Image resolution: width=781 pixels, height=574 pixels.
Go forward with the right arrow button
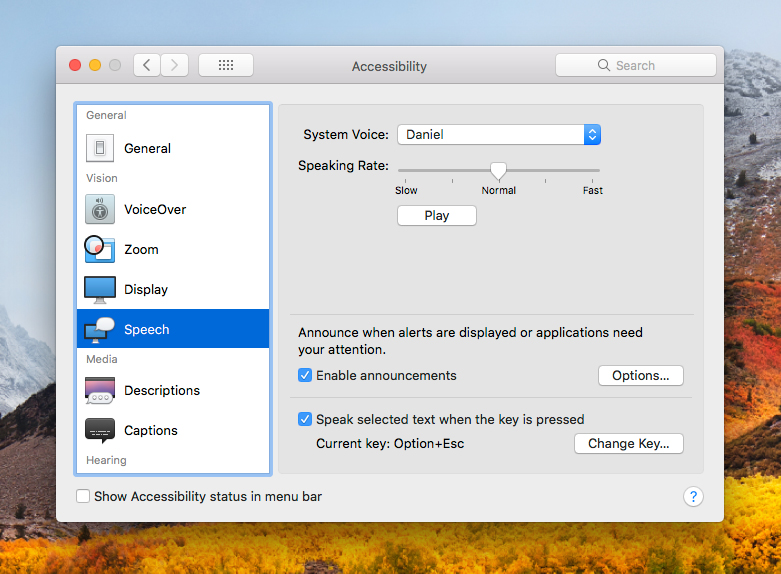click(x=174, y=65)
